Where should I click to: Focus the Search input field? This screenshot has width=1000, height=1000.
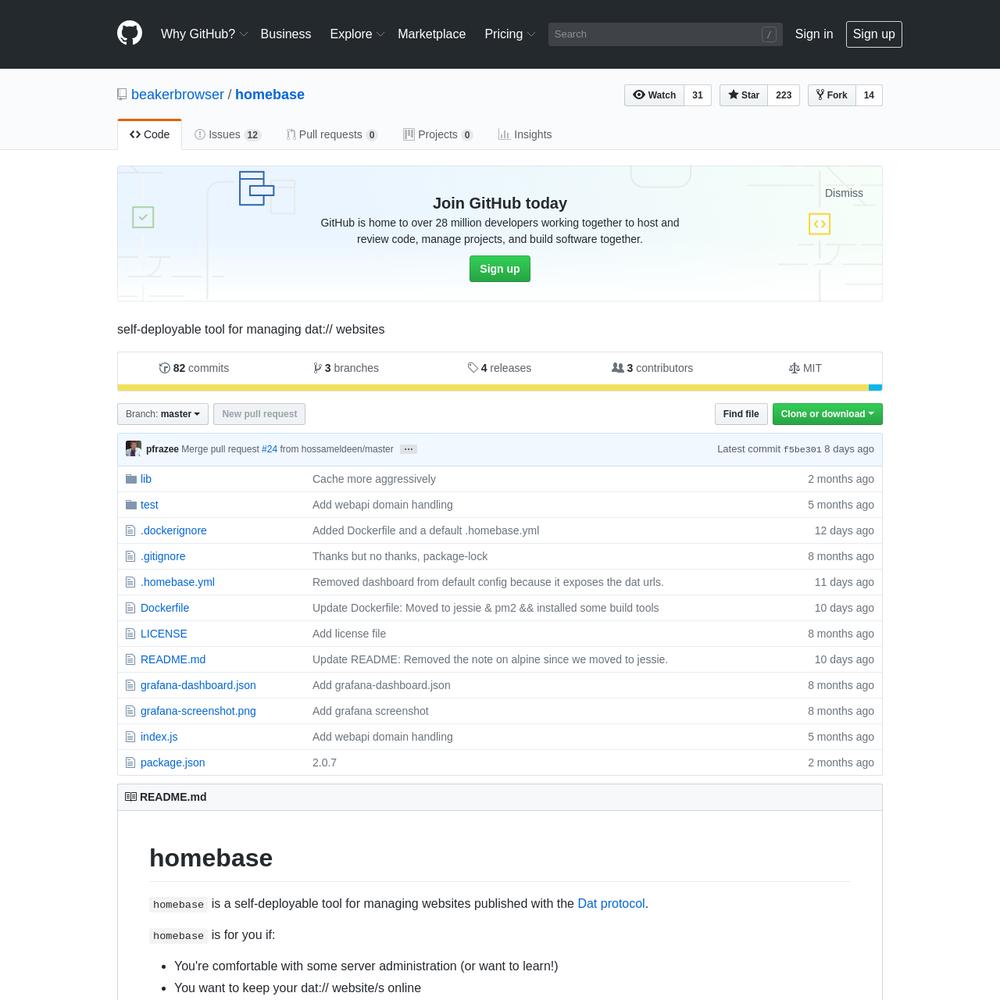click(665, 34)
